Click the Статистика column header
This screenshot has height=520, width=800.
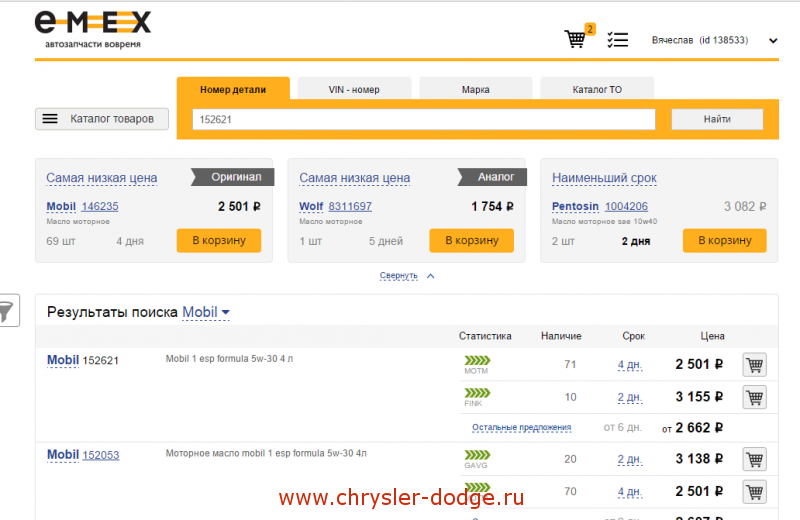coord(485,336)
